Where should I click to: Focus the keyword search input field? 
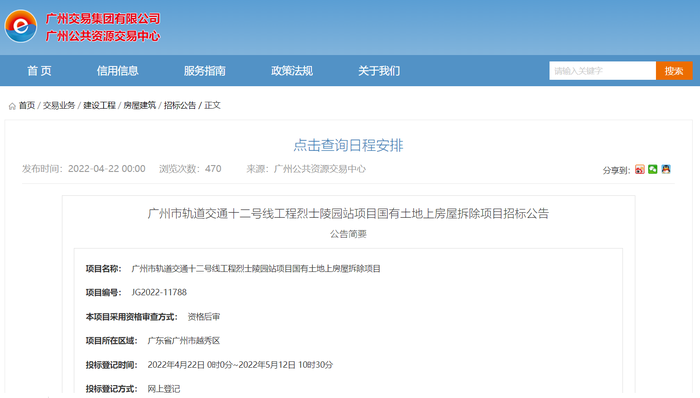(602, 70)
